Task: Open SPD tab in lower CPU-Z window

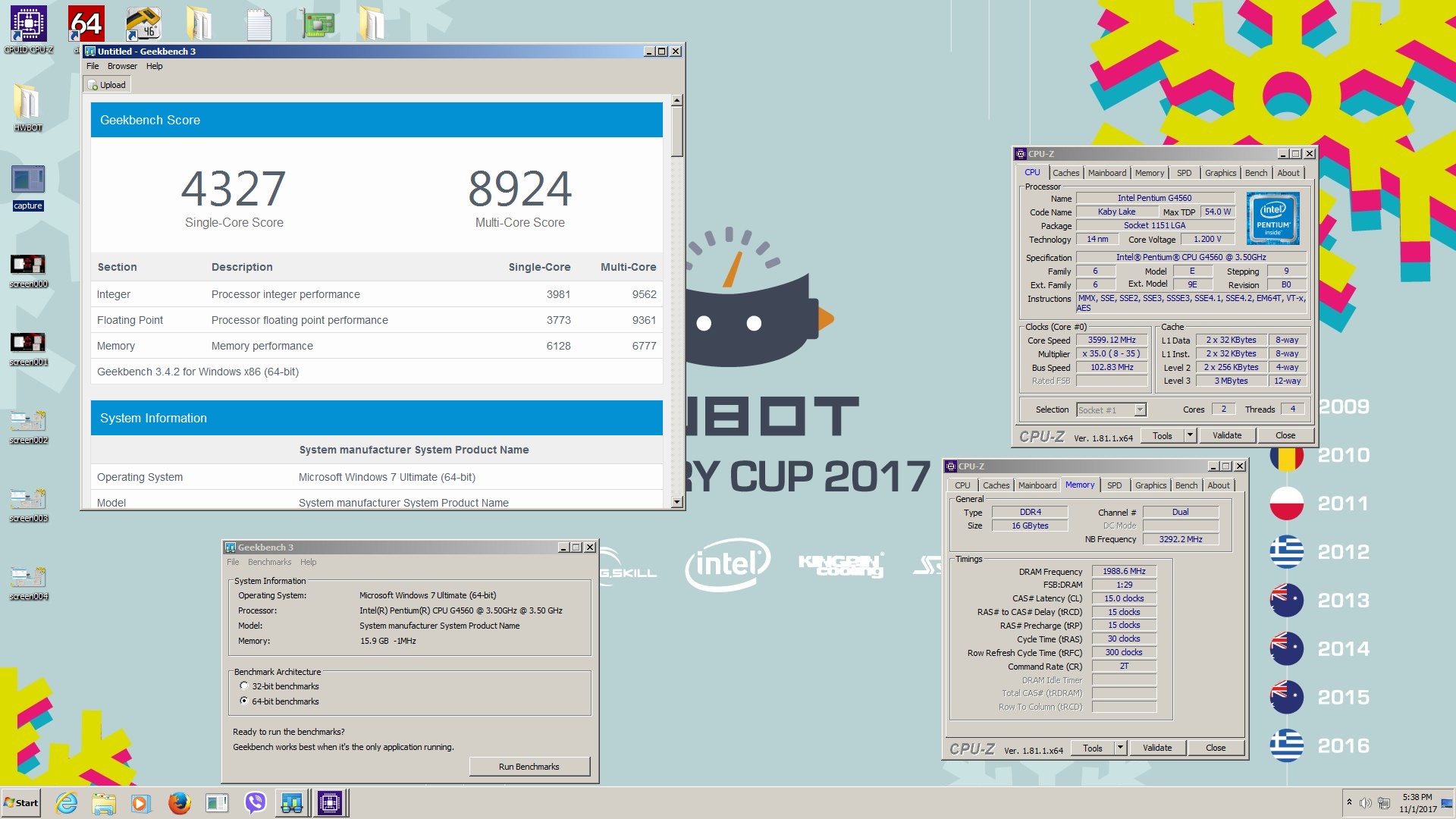Action: click(x=1114, y=485)
